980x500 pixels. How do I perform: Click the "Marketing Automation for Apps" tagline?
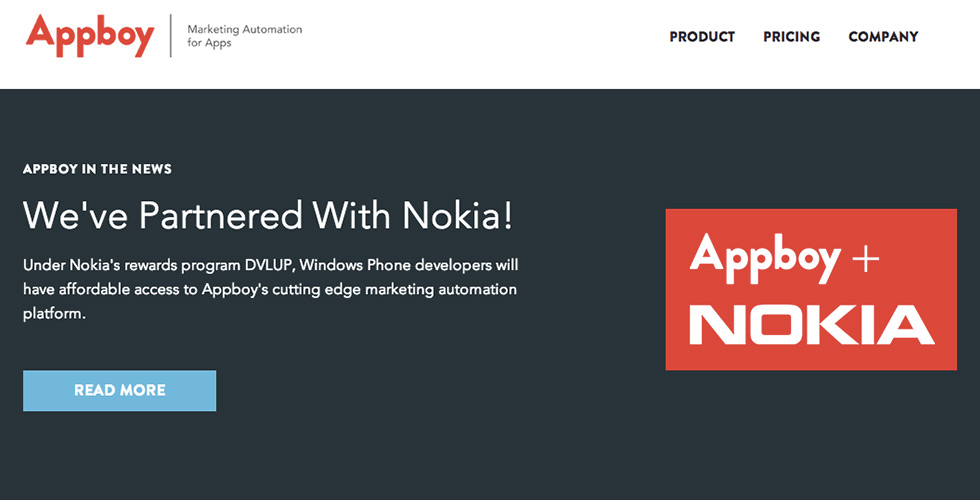coord(244,36)
